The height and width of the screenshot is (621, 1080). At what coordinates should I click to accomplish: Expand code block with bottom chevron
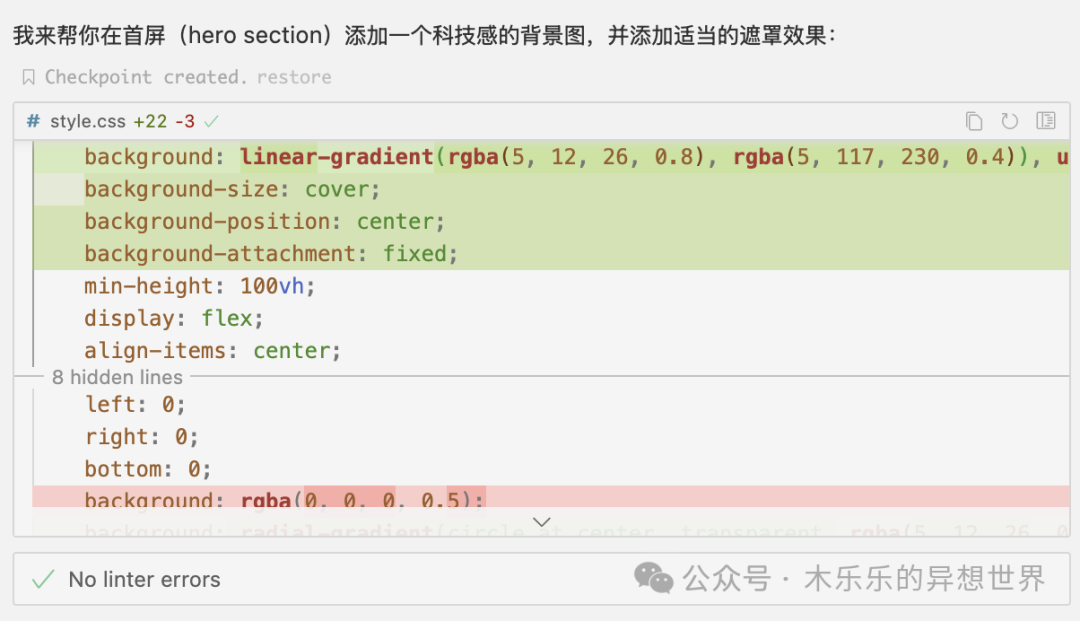point(542,521)
